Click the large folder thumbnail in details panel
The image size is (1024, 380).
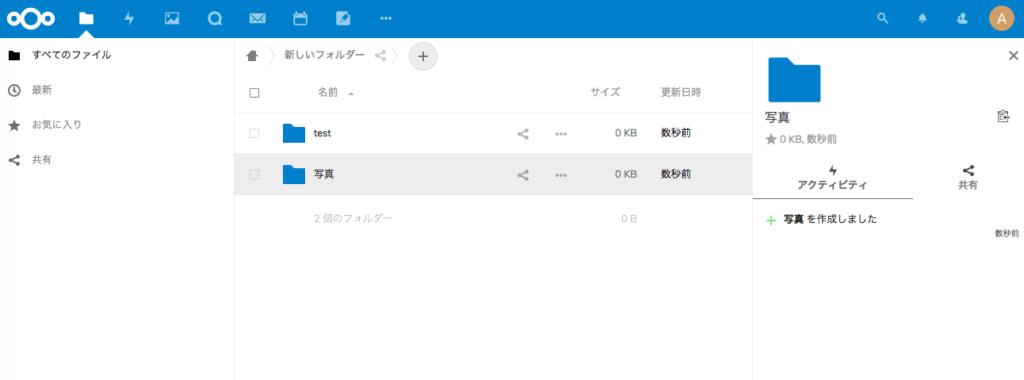[x=794, y=80]
